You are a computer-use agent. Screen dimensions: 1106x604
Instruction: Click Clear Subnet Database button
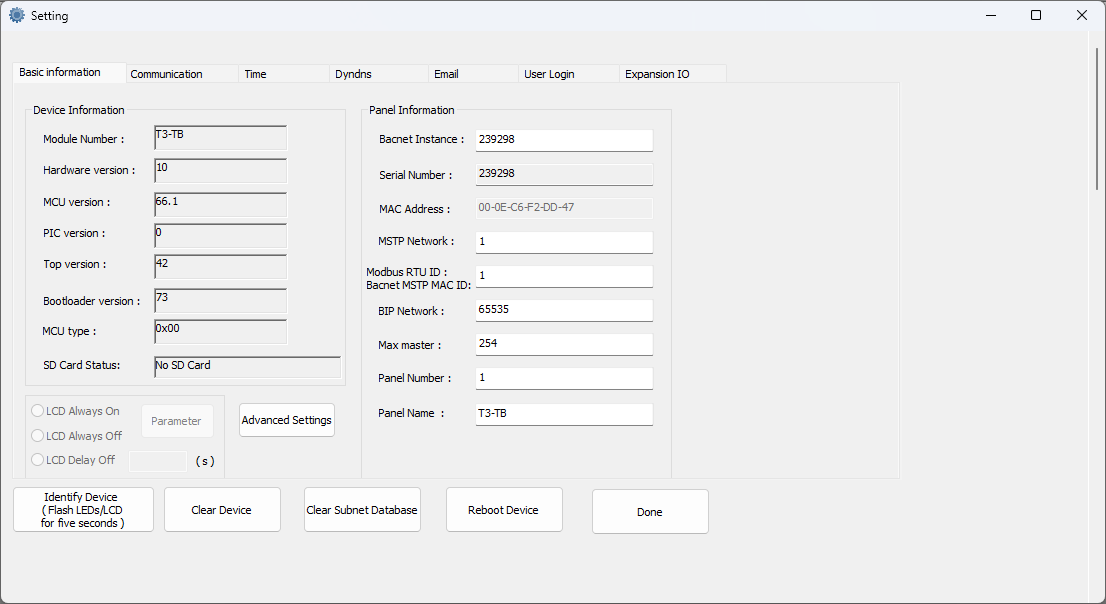point(362,510)
